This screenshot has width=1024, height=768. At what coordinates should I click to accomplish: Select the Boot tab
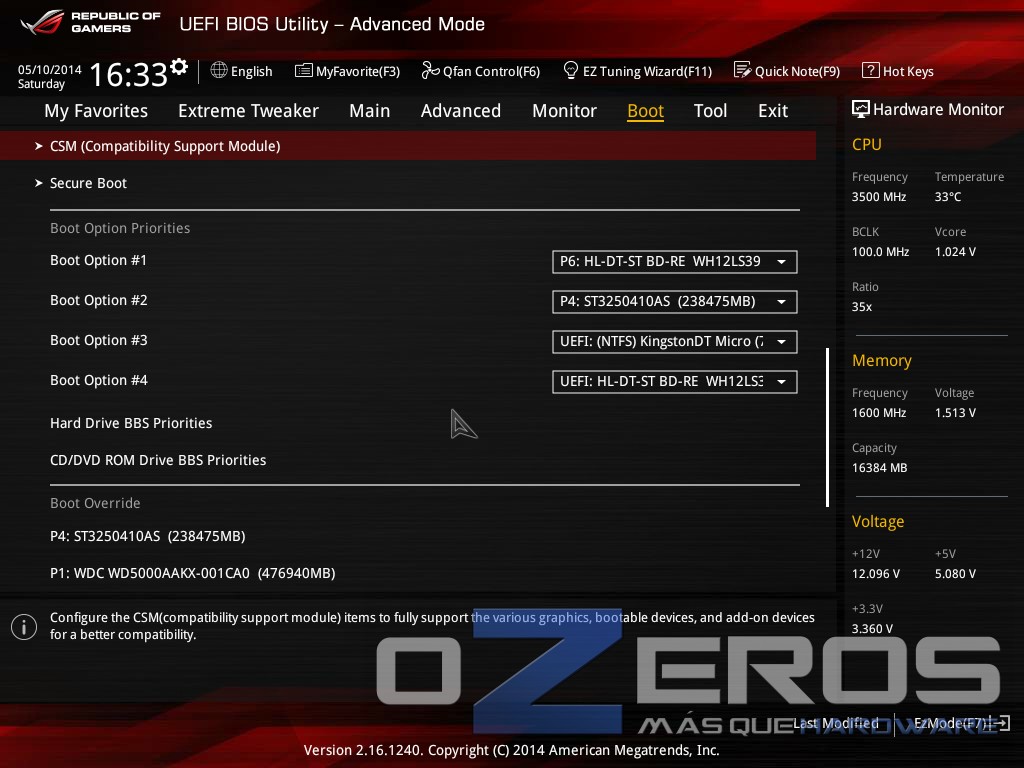pos(645,111)
